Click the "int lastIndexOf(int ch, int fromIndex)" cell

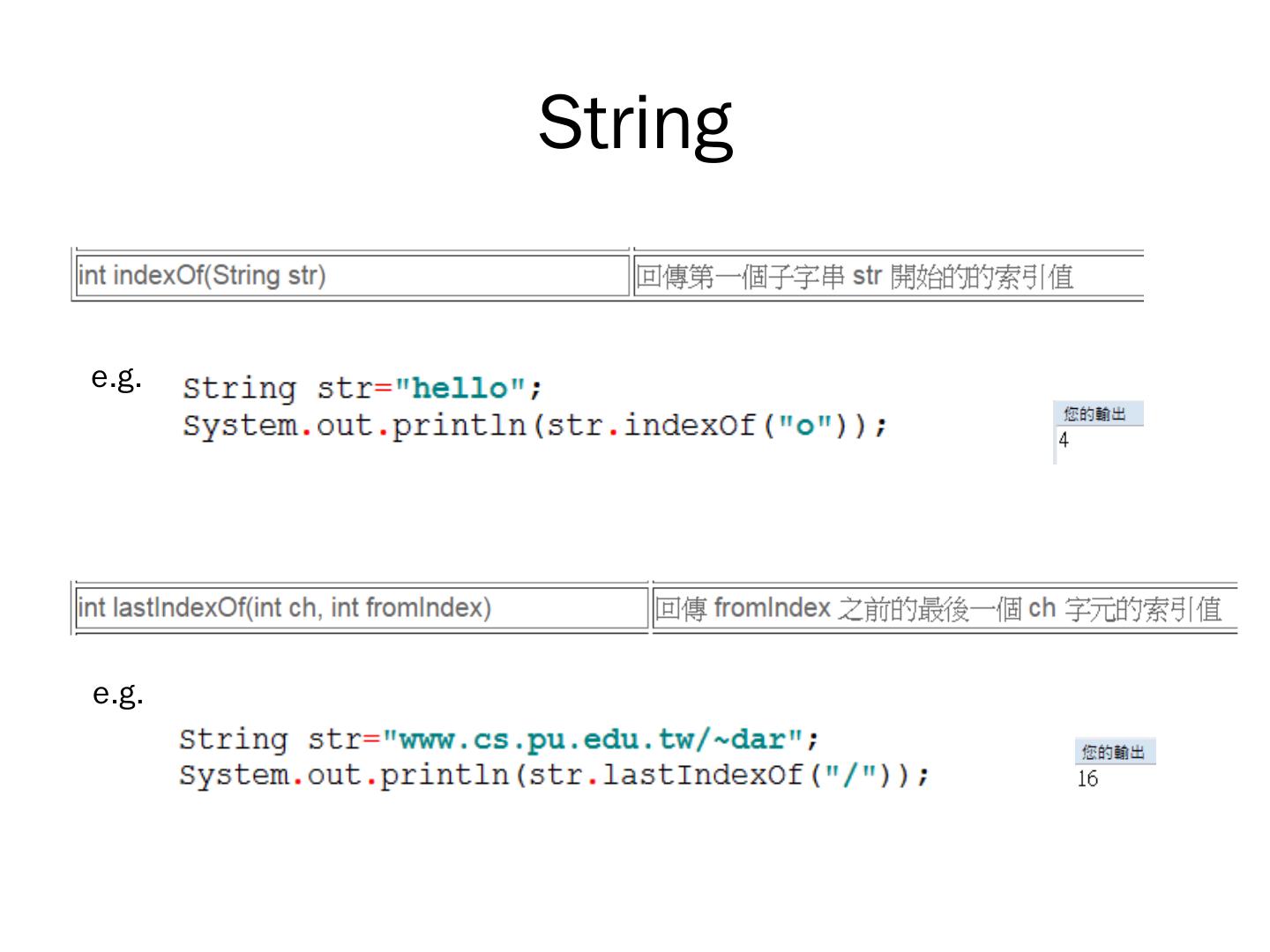[x=284, y=608]
